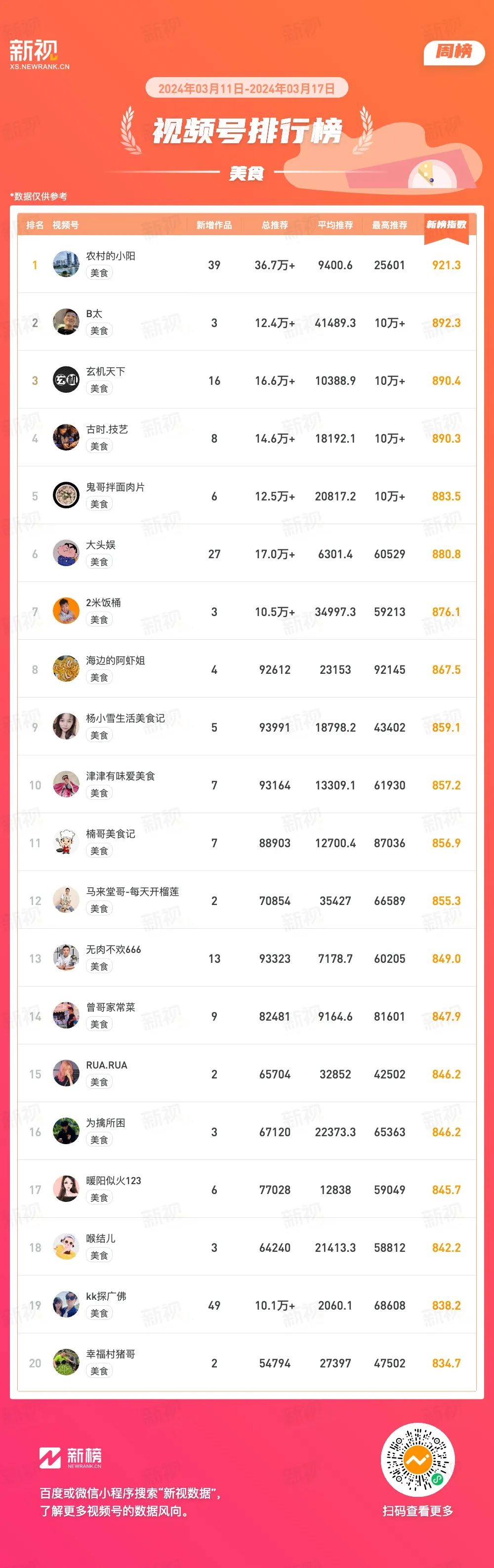494x1568 pixels.
Task: Click the 总推荐 column header
Action: point(275,225)
